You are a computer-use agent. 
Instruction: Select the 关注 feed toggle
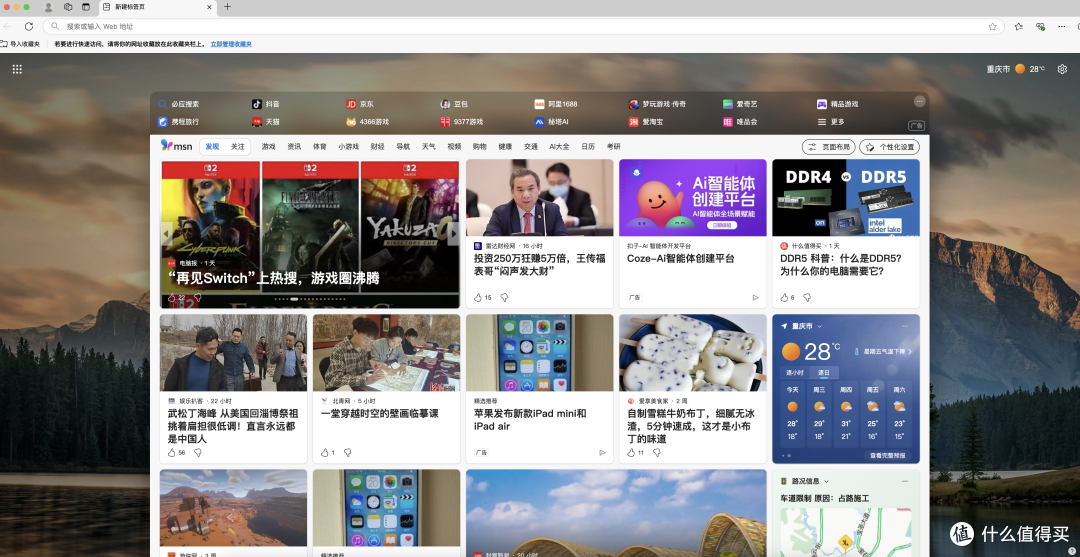[x=238, y=147]
